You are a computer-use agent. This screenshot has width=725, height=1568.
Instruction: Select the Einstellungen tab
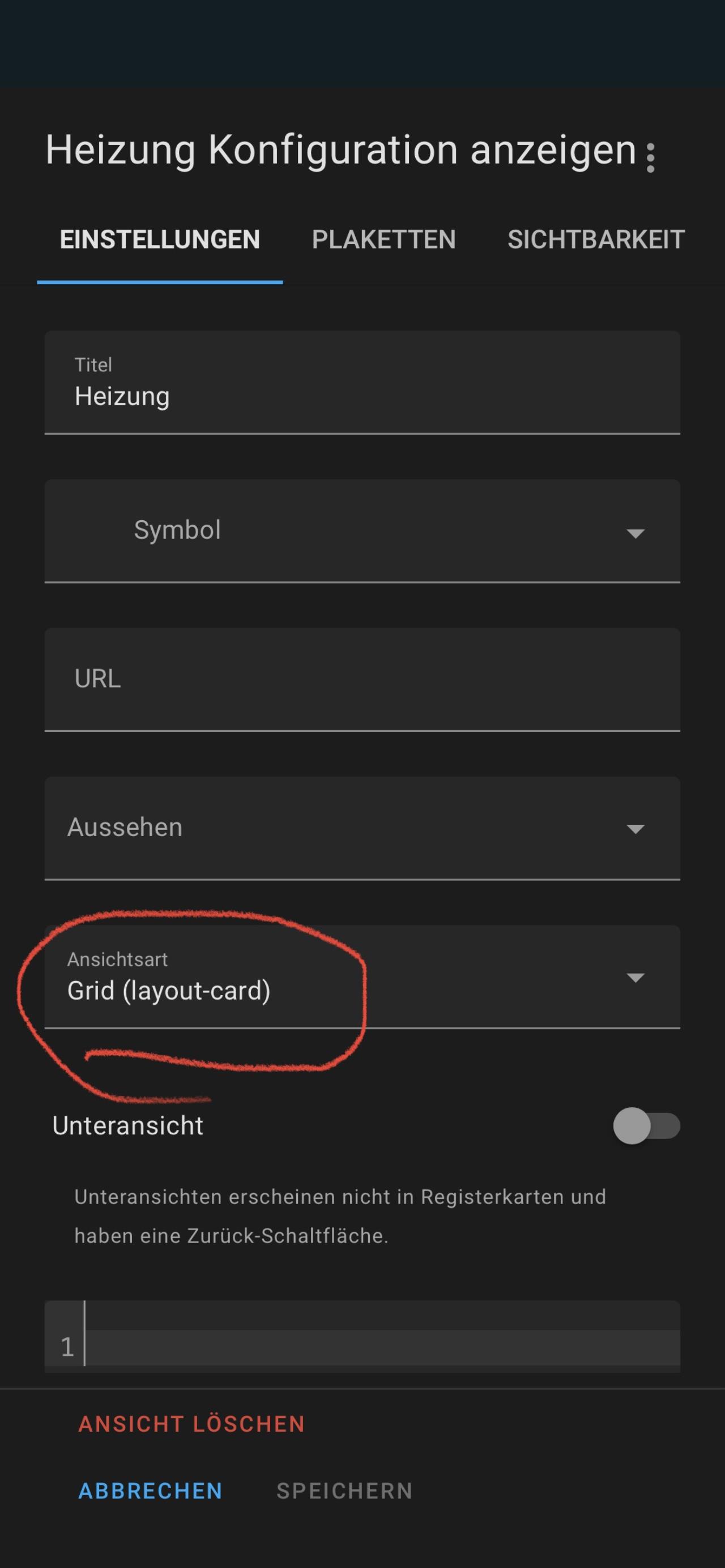160,240
